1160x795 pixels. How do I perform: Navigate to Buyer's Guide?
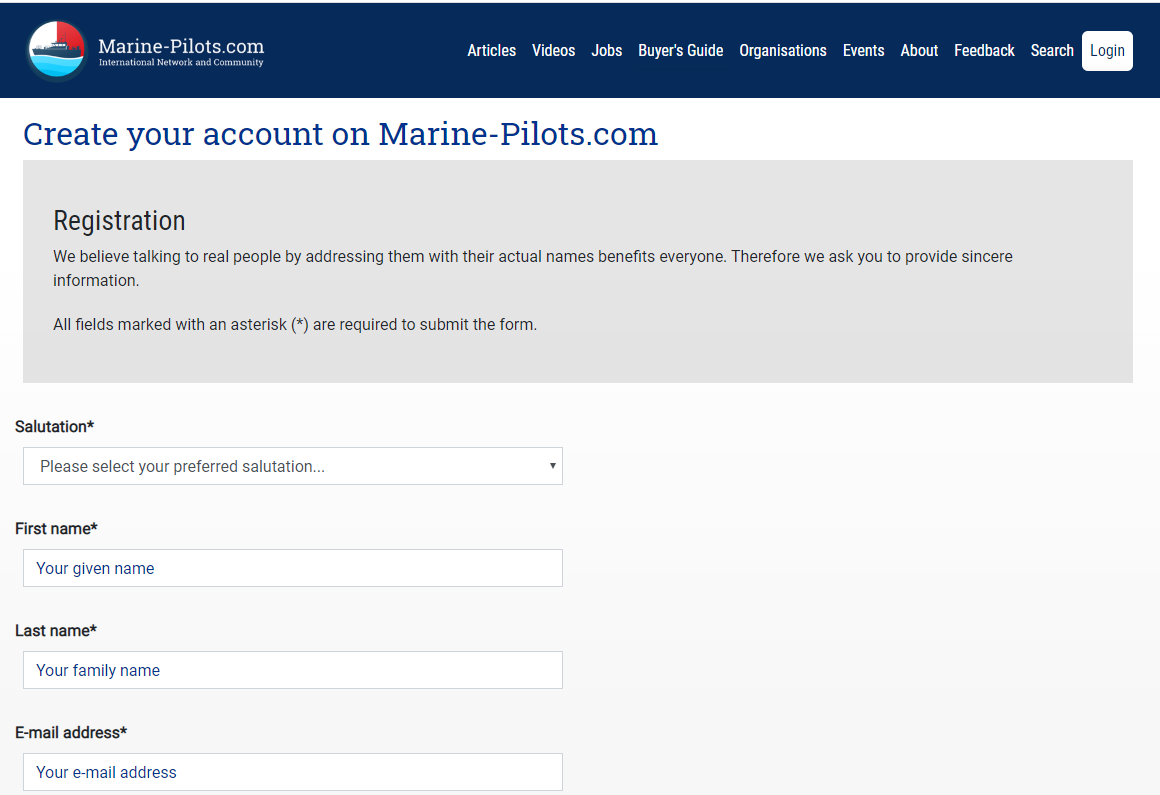680,51
